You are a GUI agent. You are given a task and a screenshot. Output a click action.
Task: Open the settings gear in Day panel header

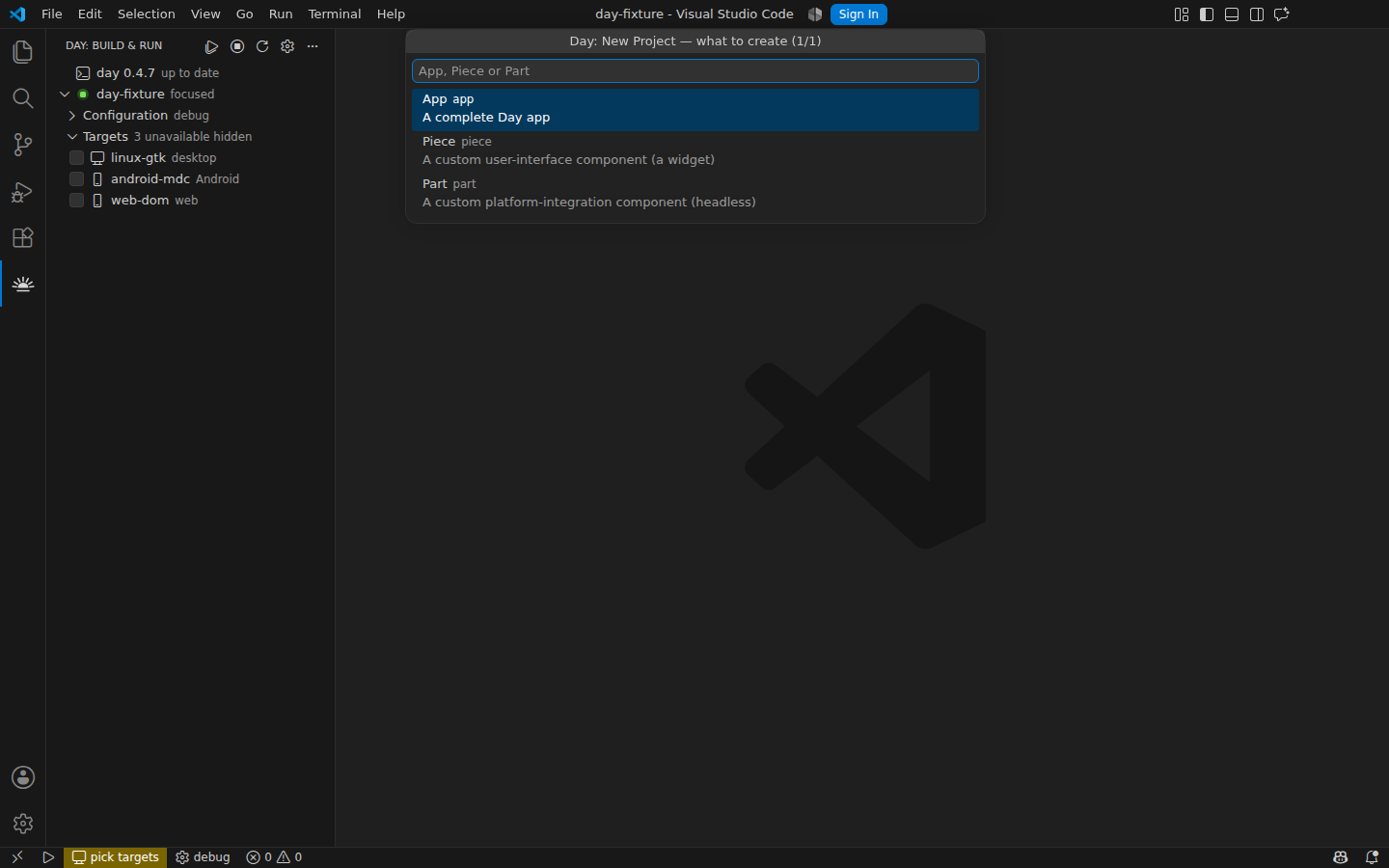point(287,46)
